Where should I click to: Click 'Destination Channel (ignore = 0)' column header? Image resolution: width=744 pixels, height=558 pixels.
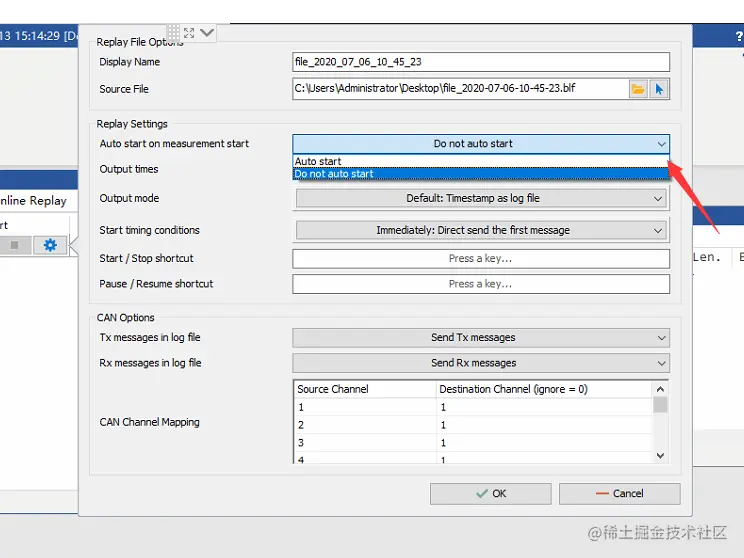(544, 389)
